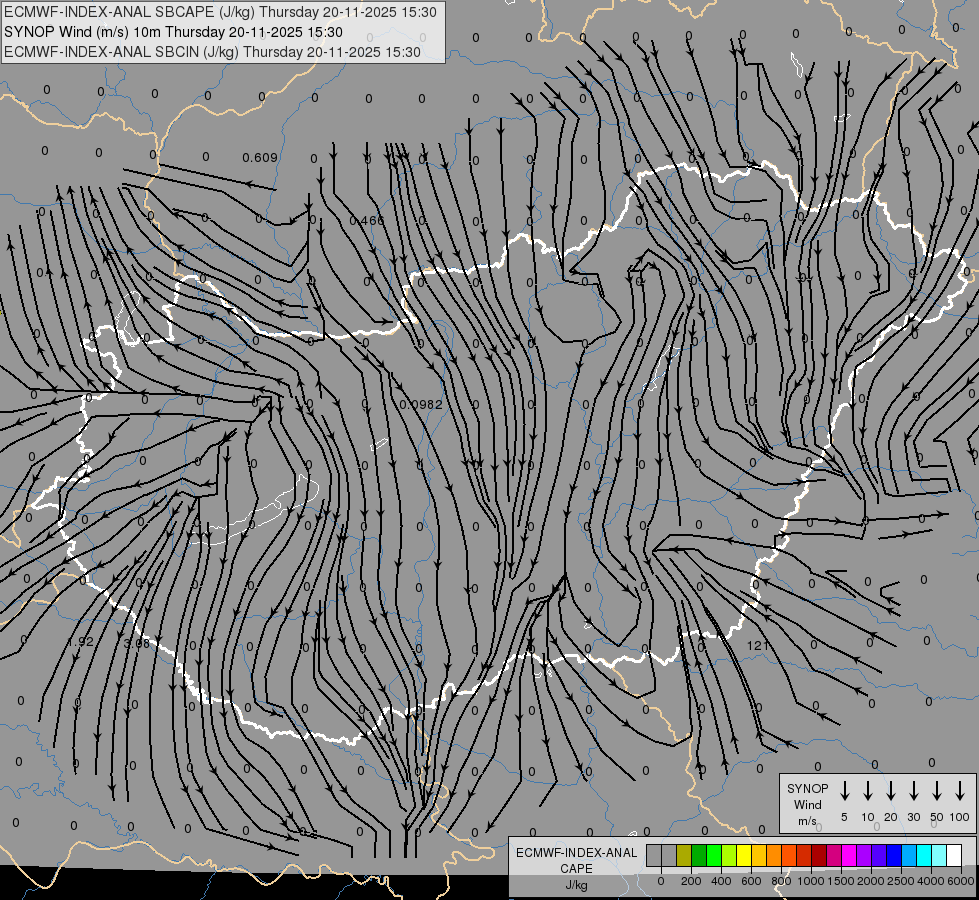Viewport: 979px width, 900px height.
Task: Click the 20 m/s wind arrow in legend
Action: (891, 791)
